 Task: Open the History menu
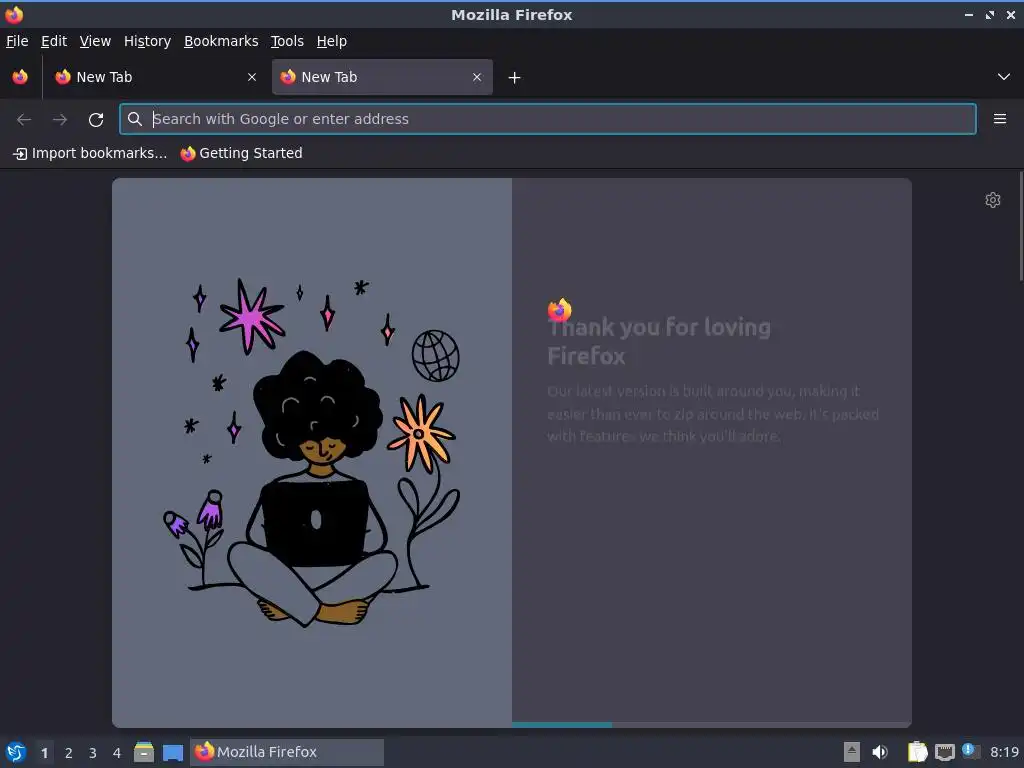(147, 41)
